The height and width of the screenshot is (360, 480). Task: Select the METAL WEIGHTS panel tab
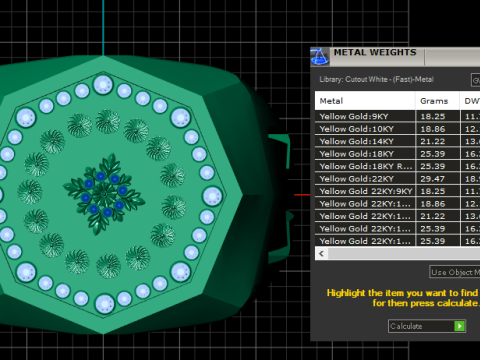375,53
